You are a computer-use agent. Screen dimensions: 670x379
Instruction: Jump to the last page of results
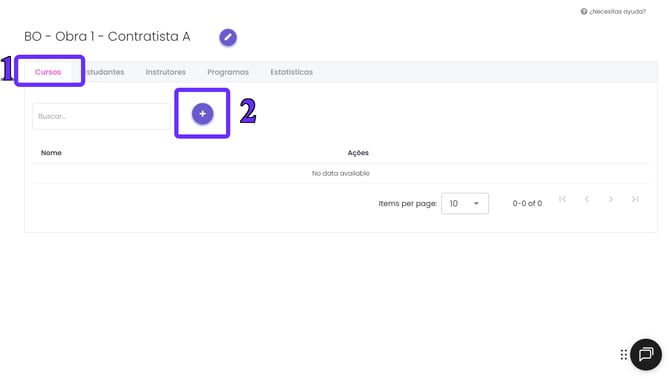click(635, 199)
